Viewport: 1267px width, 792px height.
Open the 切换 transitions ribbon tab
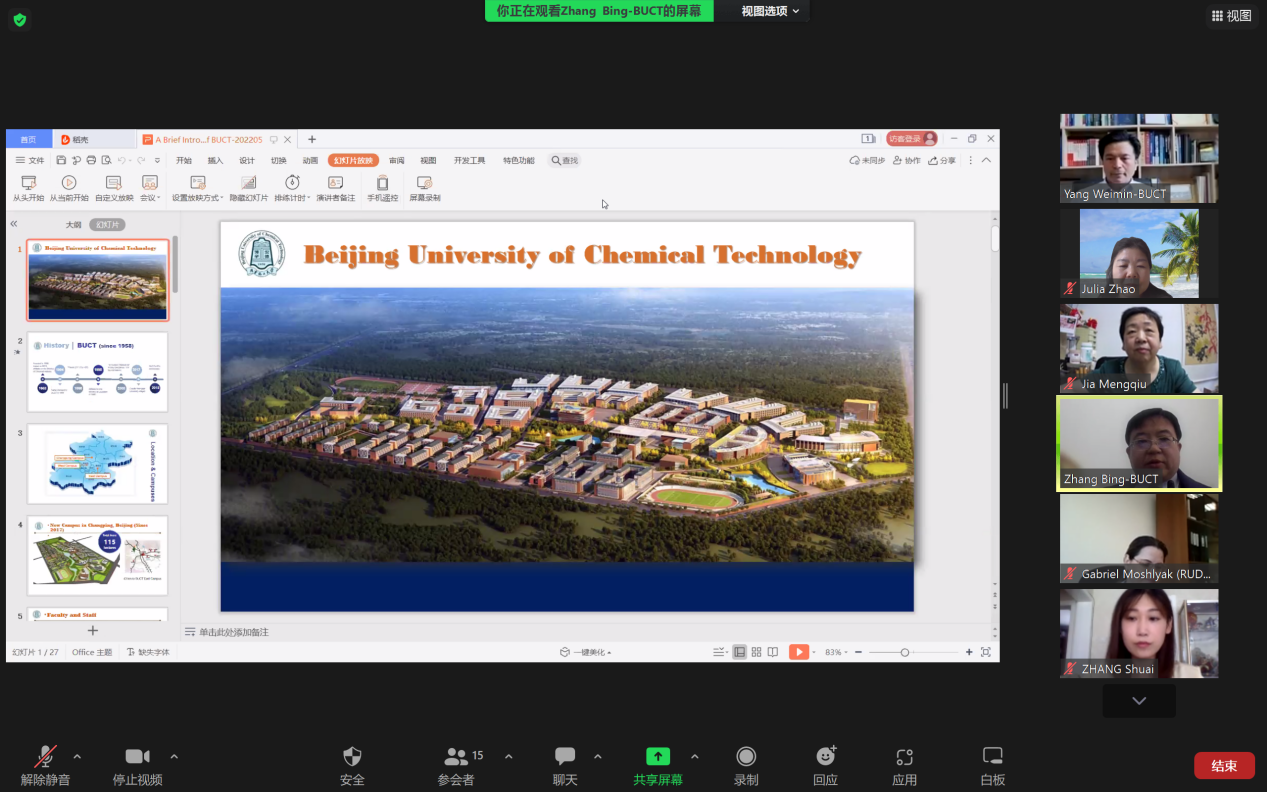279,160
